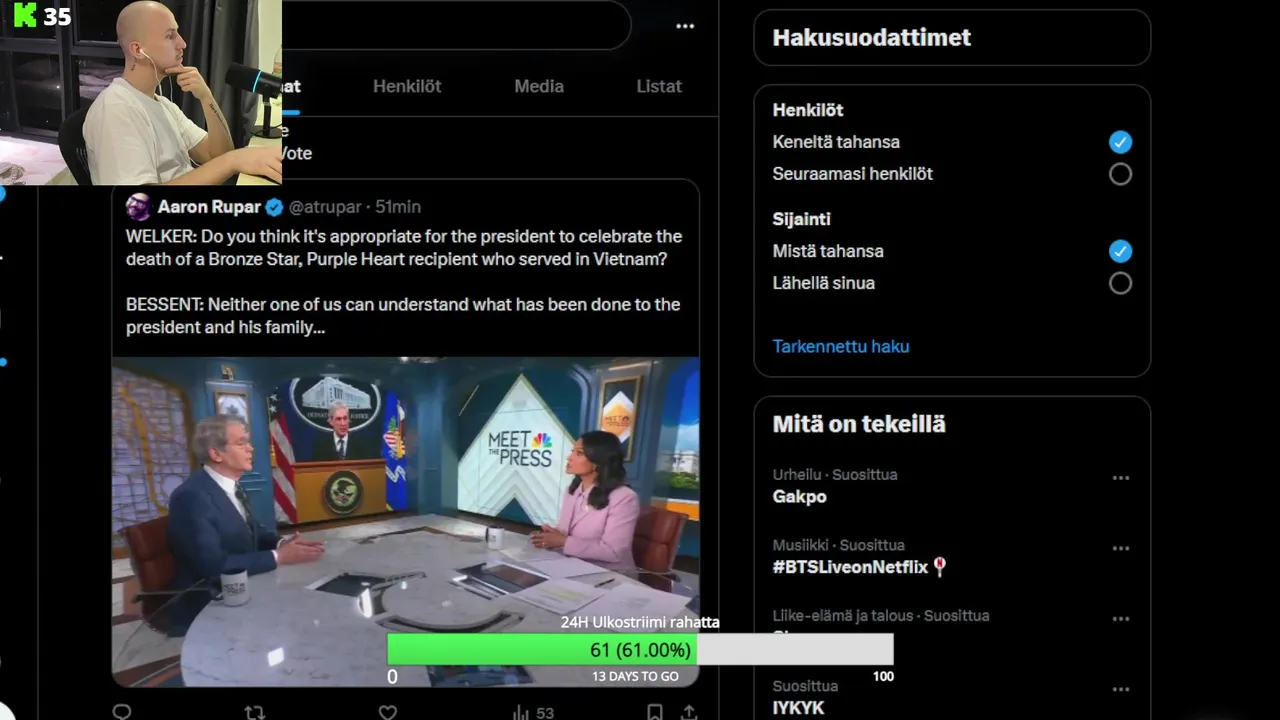Screen dimensions: 1280x720
Task: Click Aaron Rupar's profile avatar
Action: click(139, 207)
